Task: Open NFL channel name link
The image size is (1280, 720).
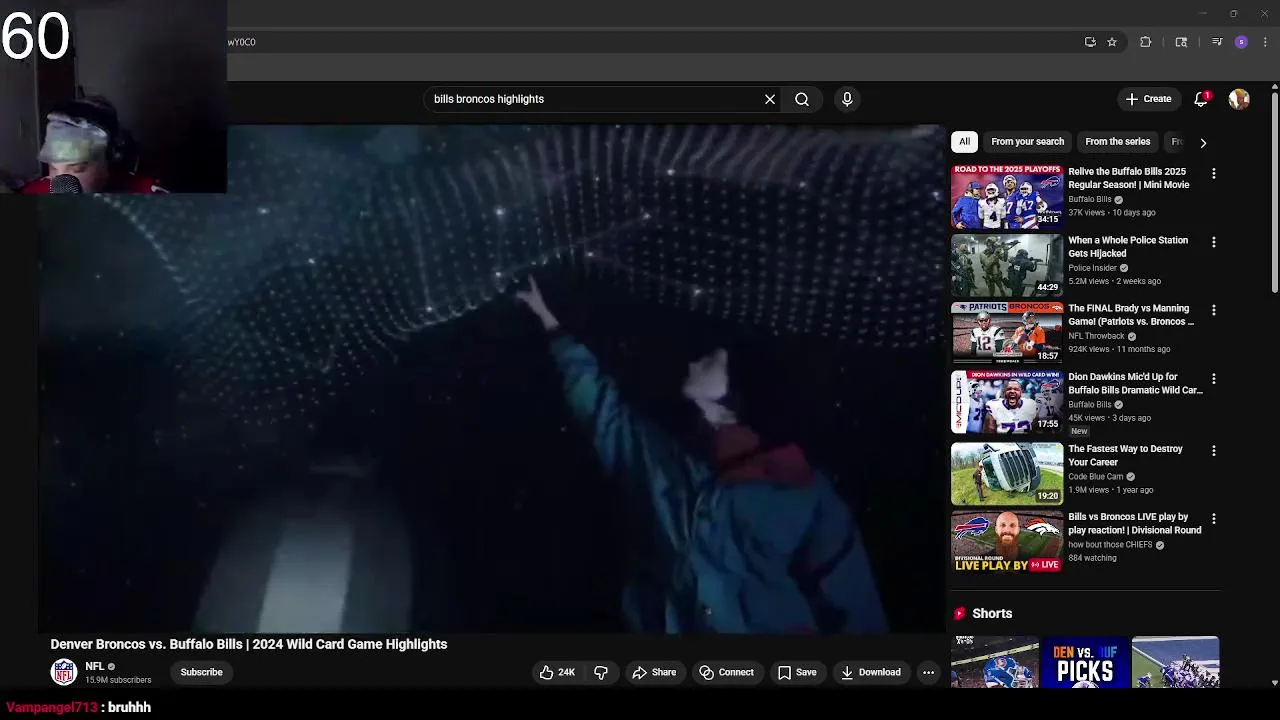Action: pos(95,666)
